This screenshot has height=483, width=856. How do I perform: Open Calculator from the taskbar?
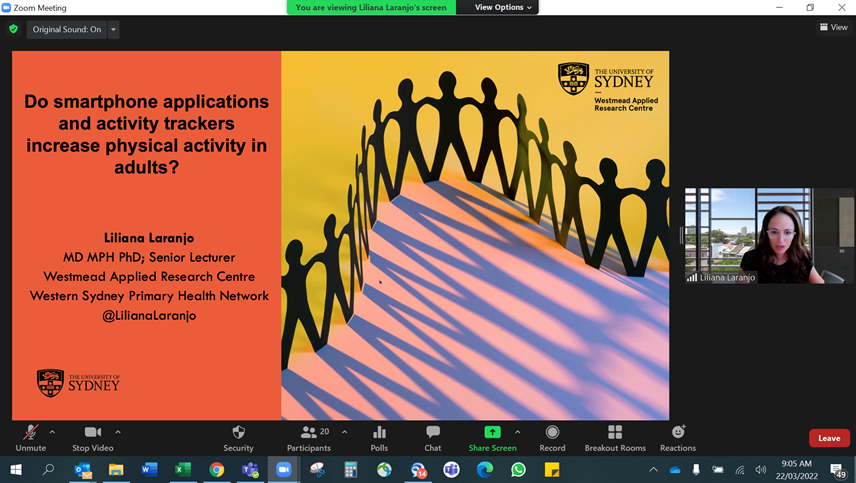pyautogui.click(x=350, y=469)
